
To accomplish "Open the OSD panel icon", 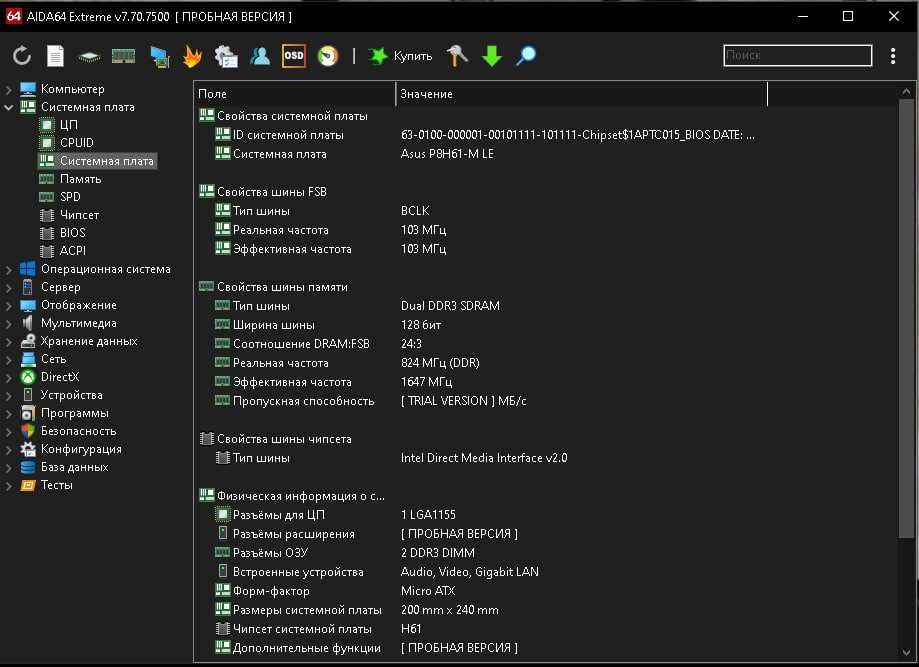I will click(x=294, y=56).
